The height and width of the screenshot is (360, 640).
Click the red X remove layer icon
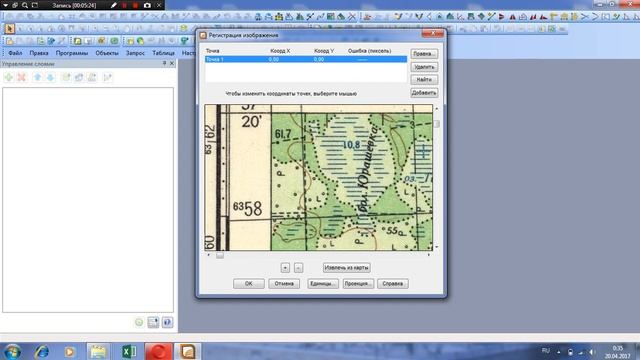(x=22, y=77)
